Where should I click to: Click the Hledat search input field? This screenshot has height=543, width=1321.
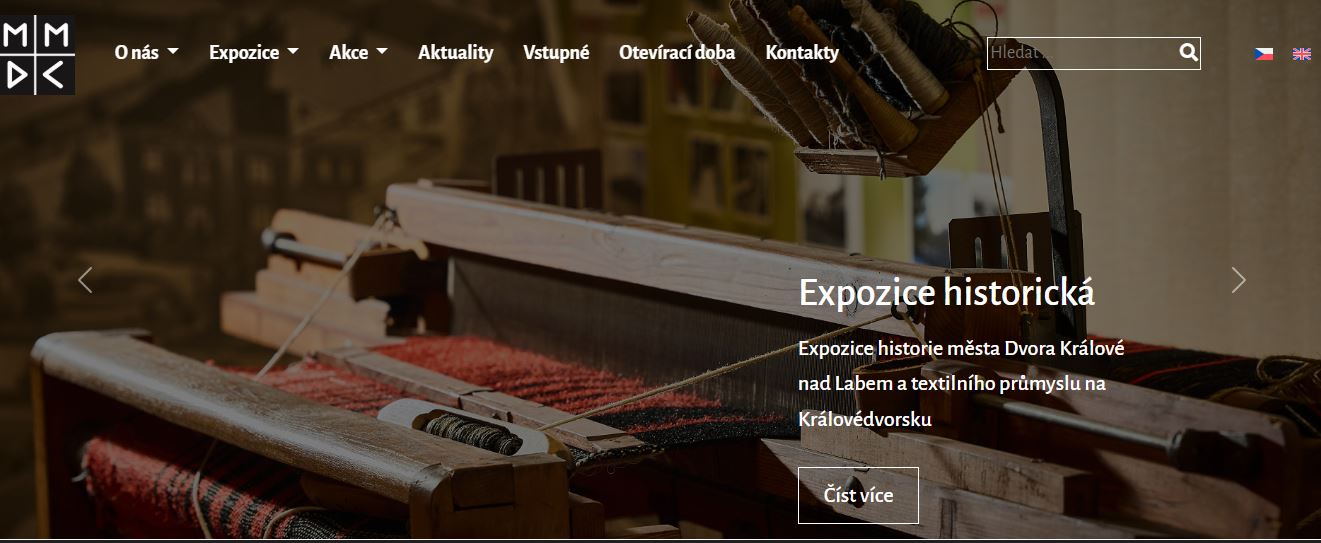tap(1082, 53)
